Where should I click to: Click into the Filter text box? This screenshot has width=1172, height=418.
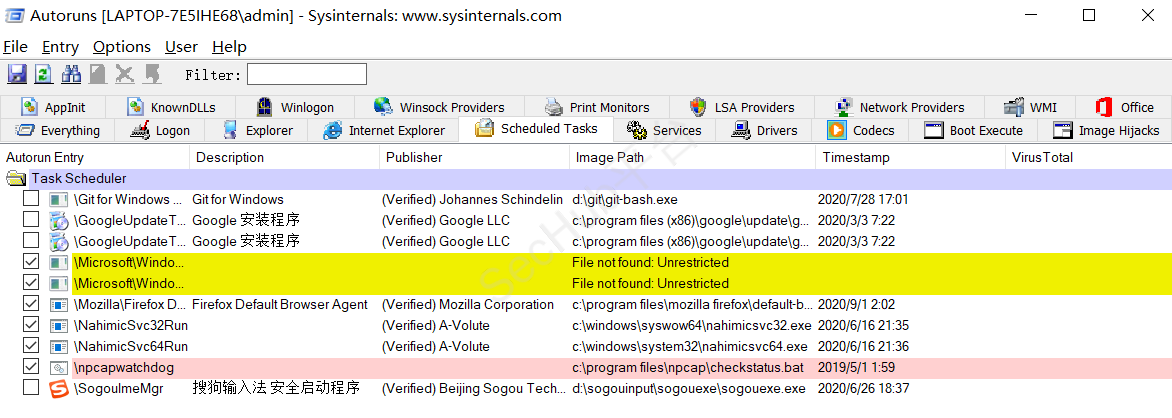[x=306, y=74]
